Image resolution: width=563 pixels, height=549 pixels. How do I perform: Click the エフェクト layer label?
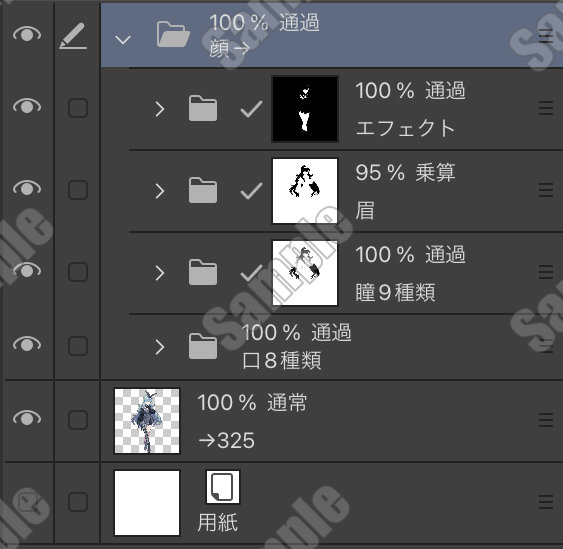point(405,128)
